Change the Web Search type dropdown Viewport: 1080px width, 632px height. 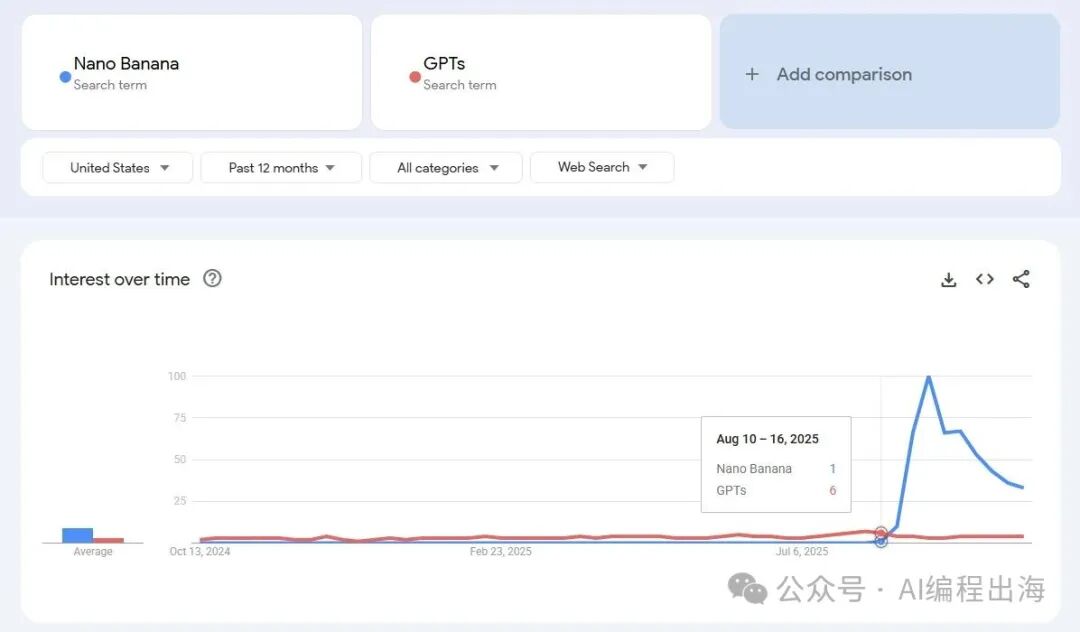pos(602,168)
